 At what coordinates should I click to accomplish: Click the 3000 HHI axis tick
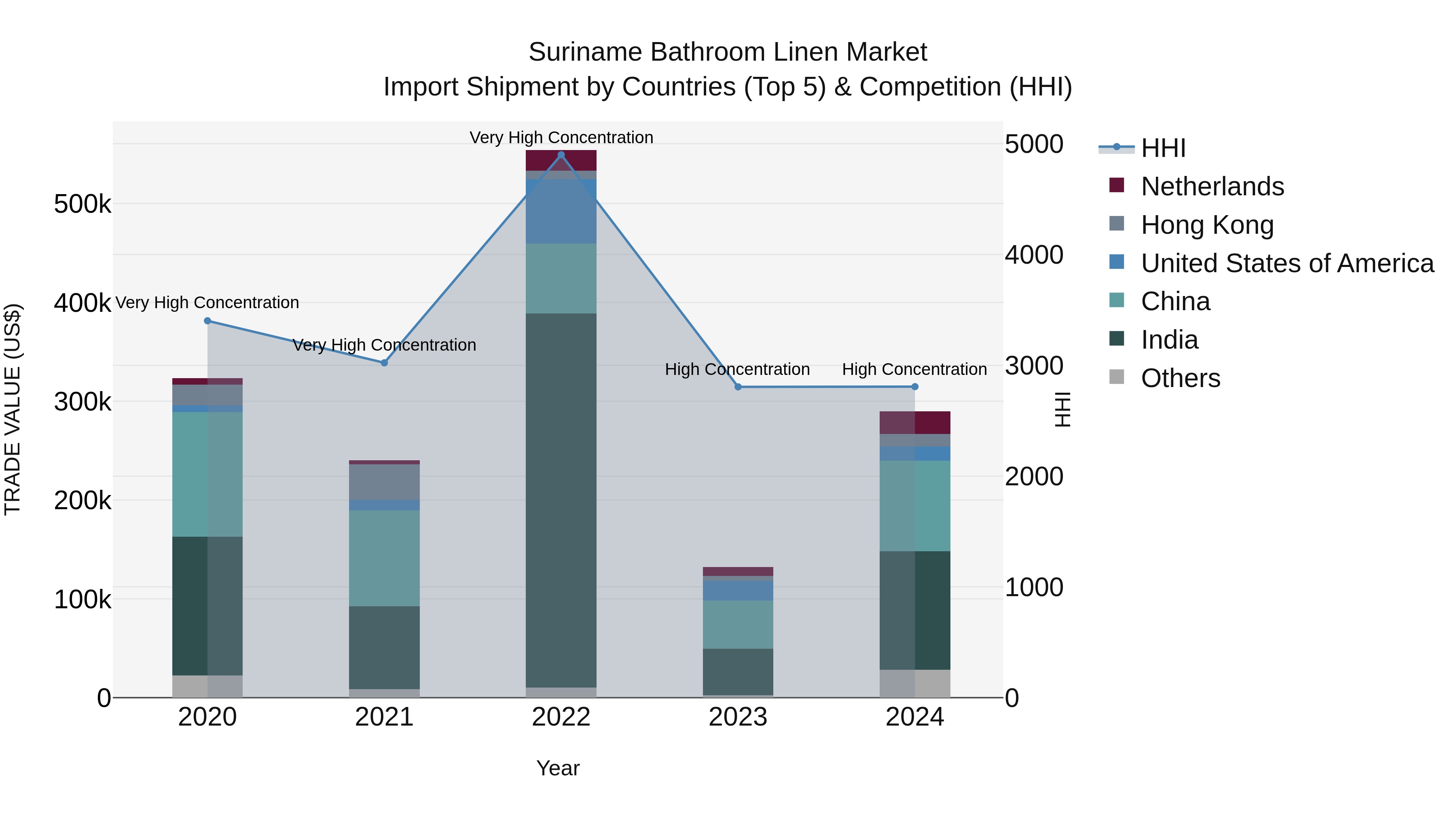tap(1034, 366)
